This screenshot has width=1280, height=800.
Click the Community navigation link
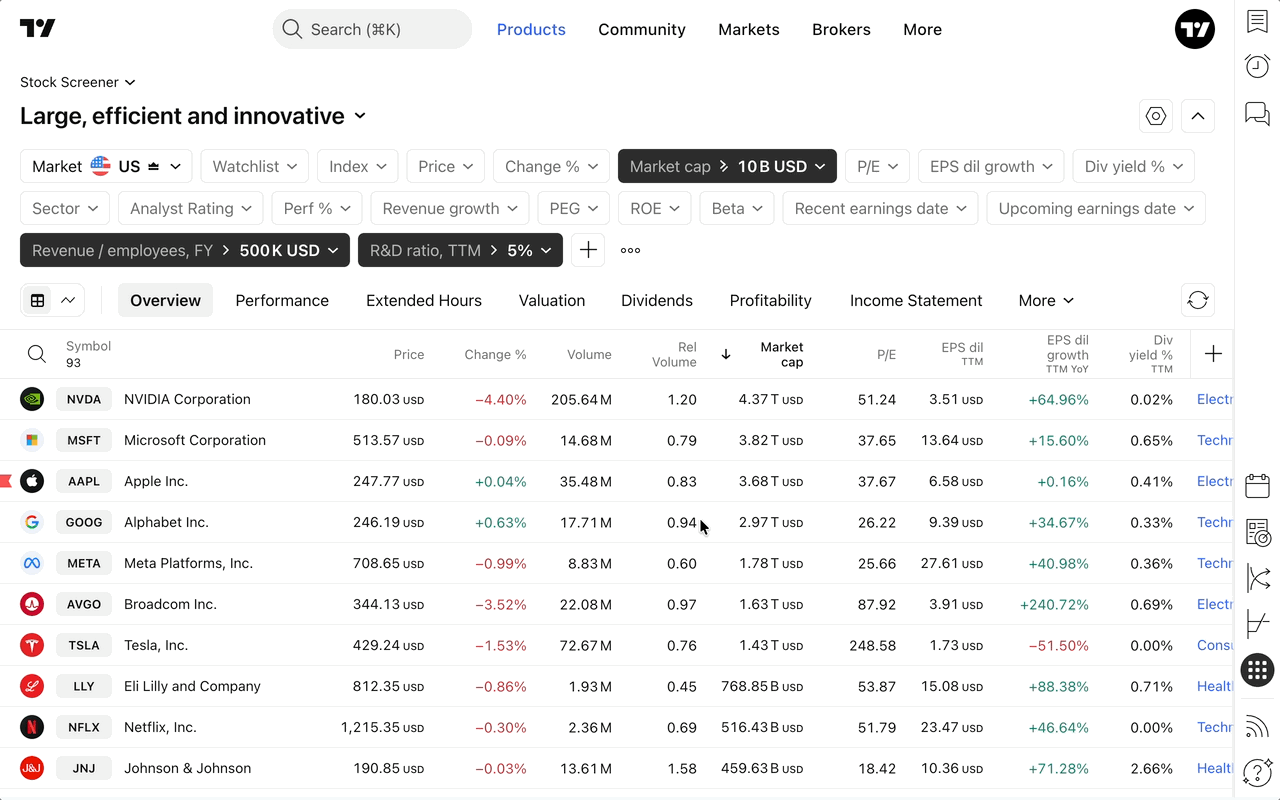pyautogui.click(x=642, y=30)
